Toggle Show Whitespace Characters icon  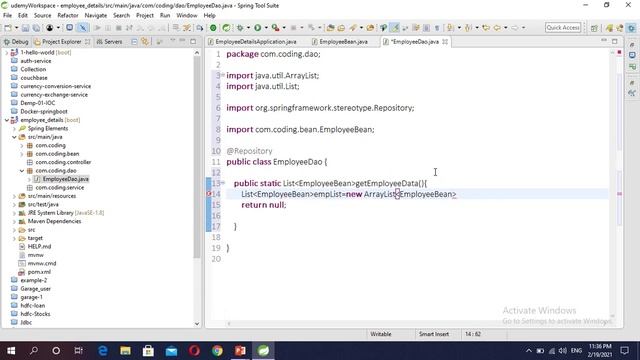pyautogui.click(x=437, y=28)
